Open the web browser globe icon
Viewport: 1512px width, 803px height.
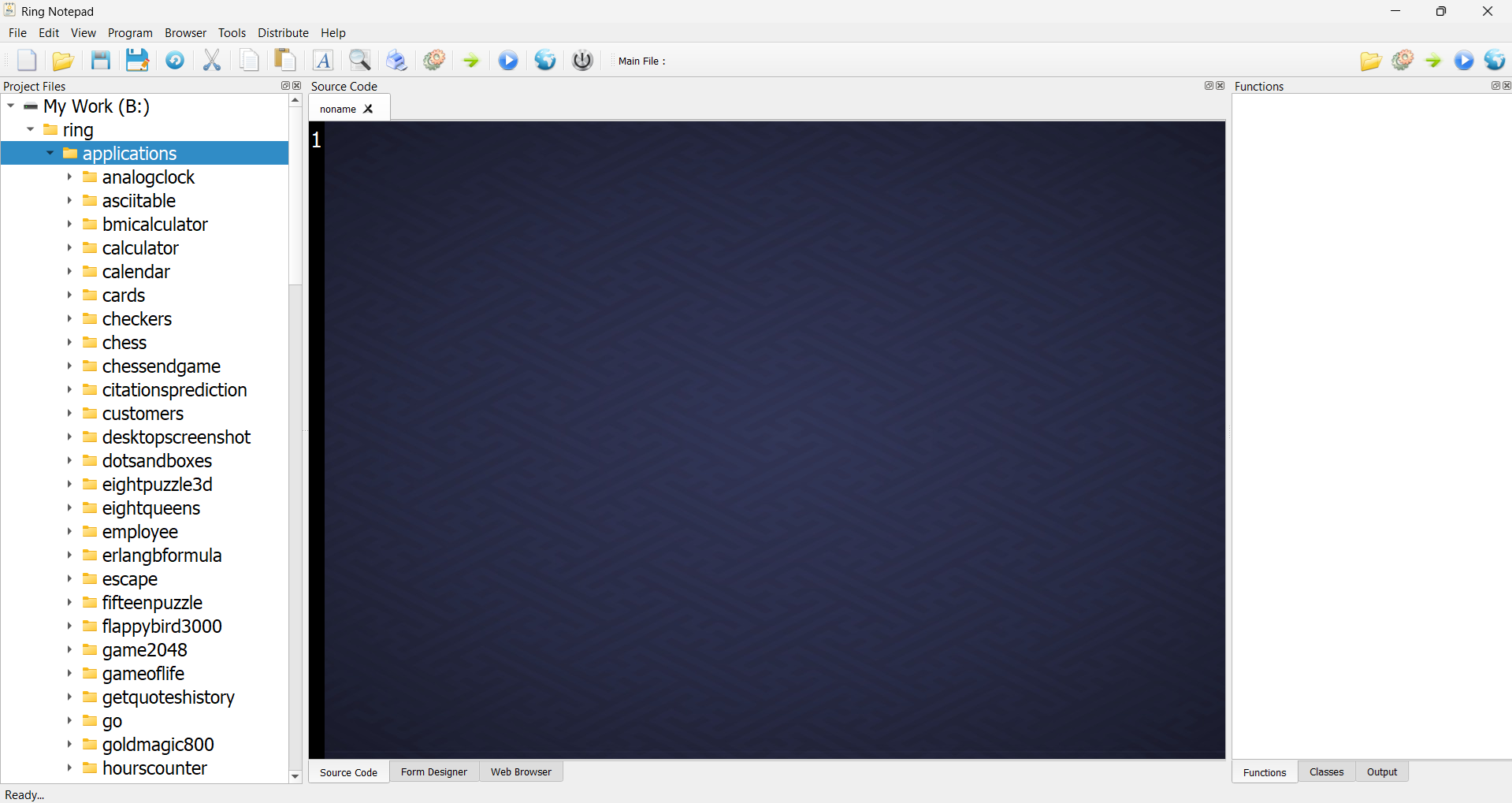pyautogui.click(x=544, y=60)
